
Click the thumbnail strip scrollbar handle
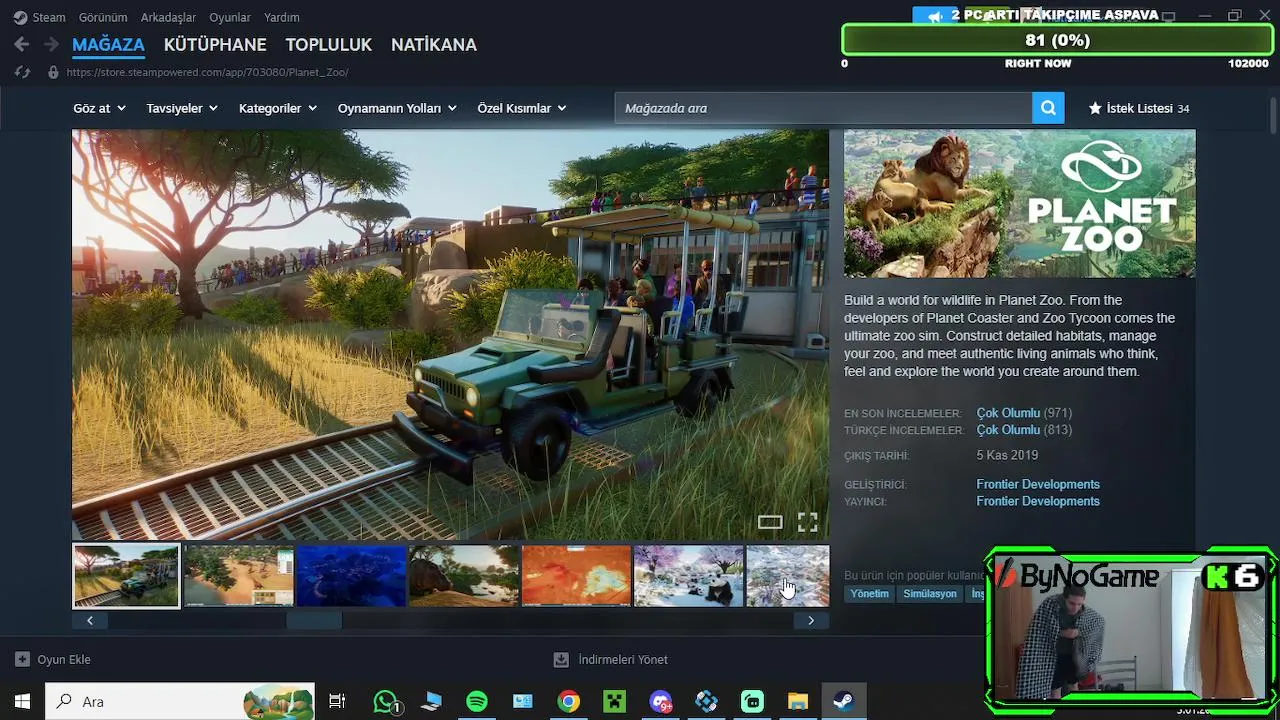pyautogui.click(x=314, y=621)
